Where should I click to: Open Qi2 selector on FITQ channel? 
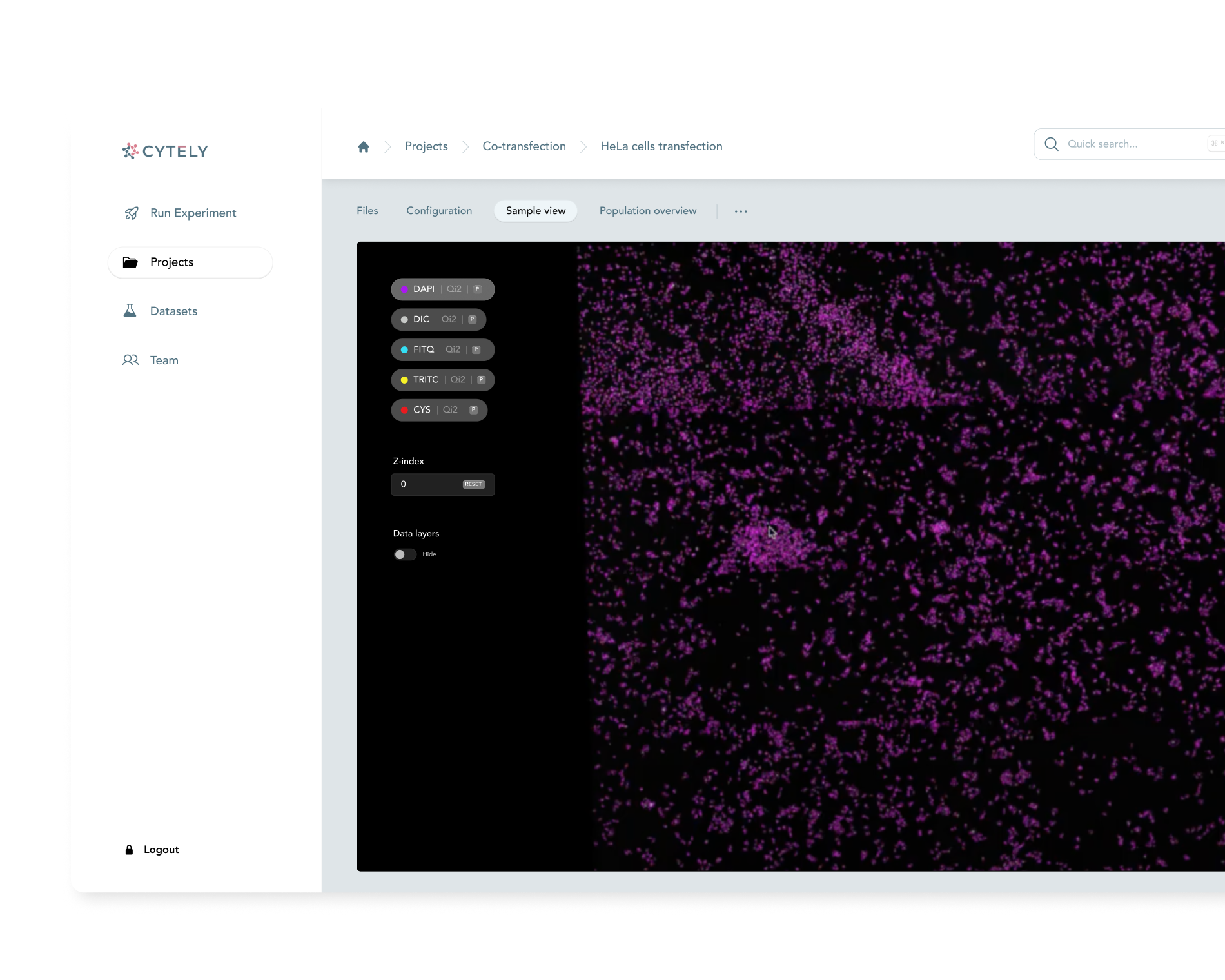tap(453, 349)
